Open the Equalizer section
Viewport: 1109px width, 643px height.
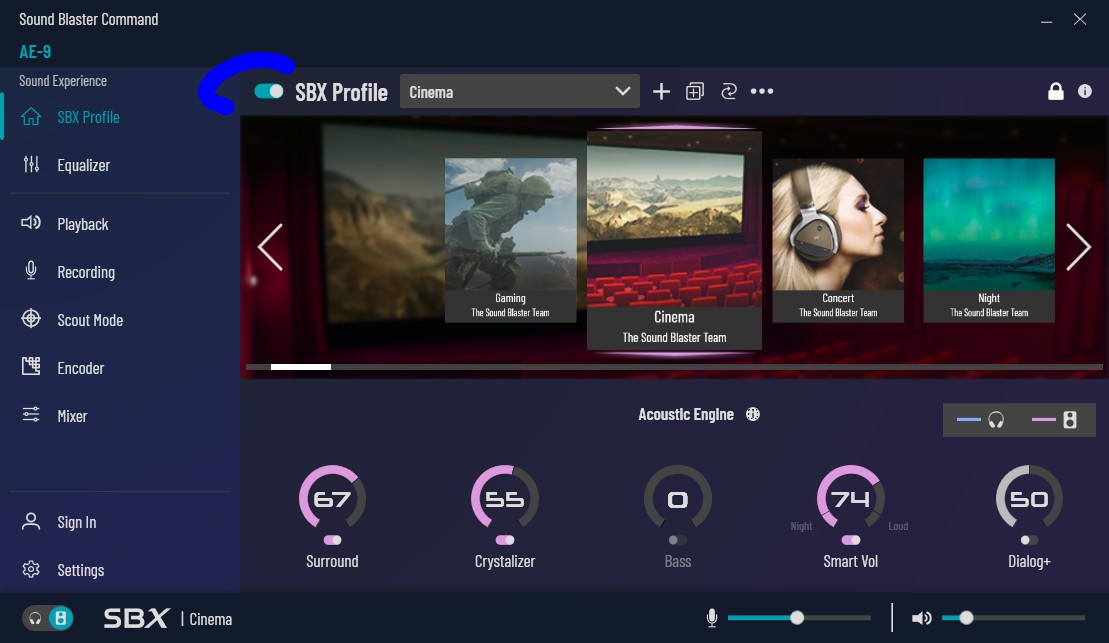pyautogui.click(x=83, y=165)
